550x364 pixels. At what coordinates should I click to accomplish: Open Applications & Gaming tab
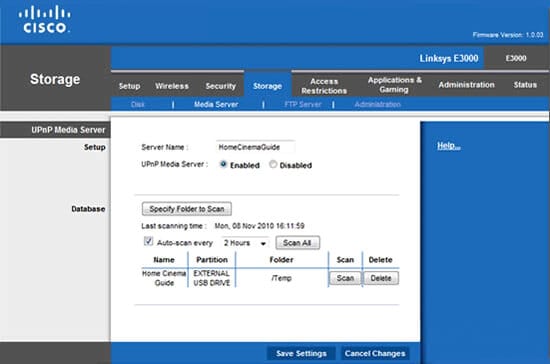click(x=394, y=85)
